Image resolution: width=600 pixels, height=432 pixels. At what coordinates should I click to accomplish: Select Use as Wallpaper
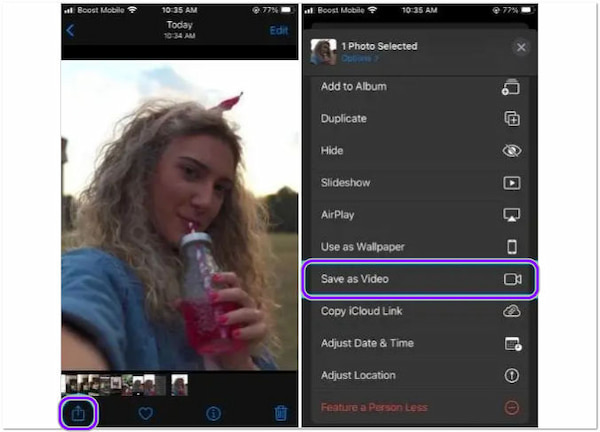pos(420,247)
